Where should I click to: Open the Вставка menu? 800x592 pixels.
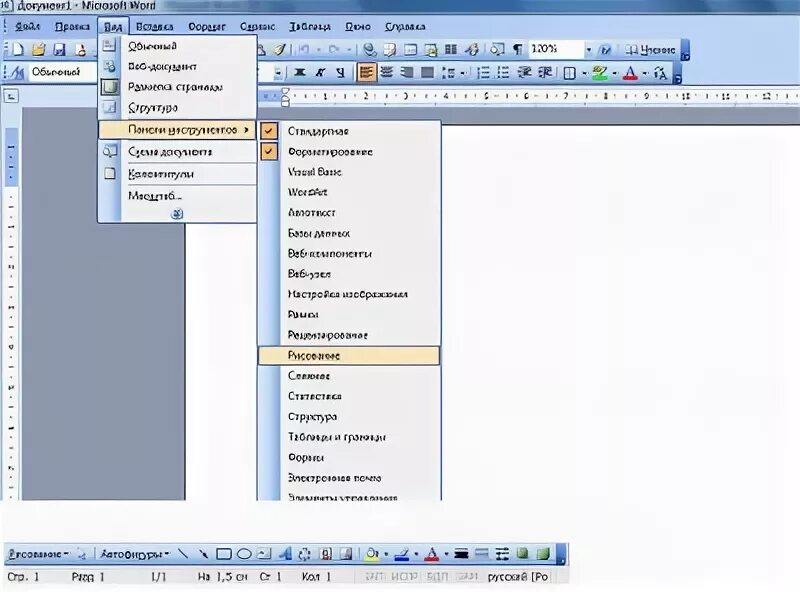point(154,27)
